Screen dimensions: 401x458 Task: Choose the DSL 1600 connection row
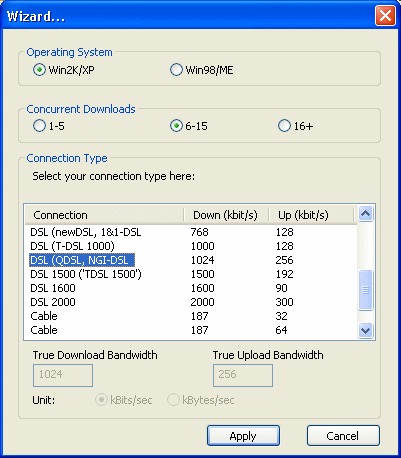pos(191,288)
